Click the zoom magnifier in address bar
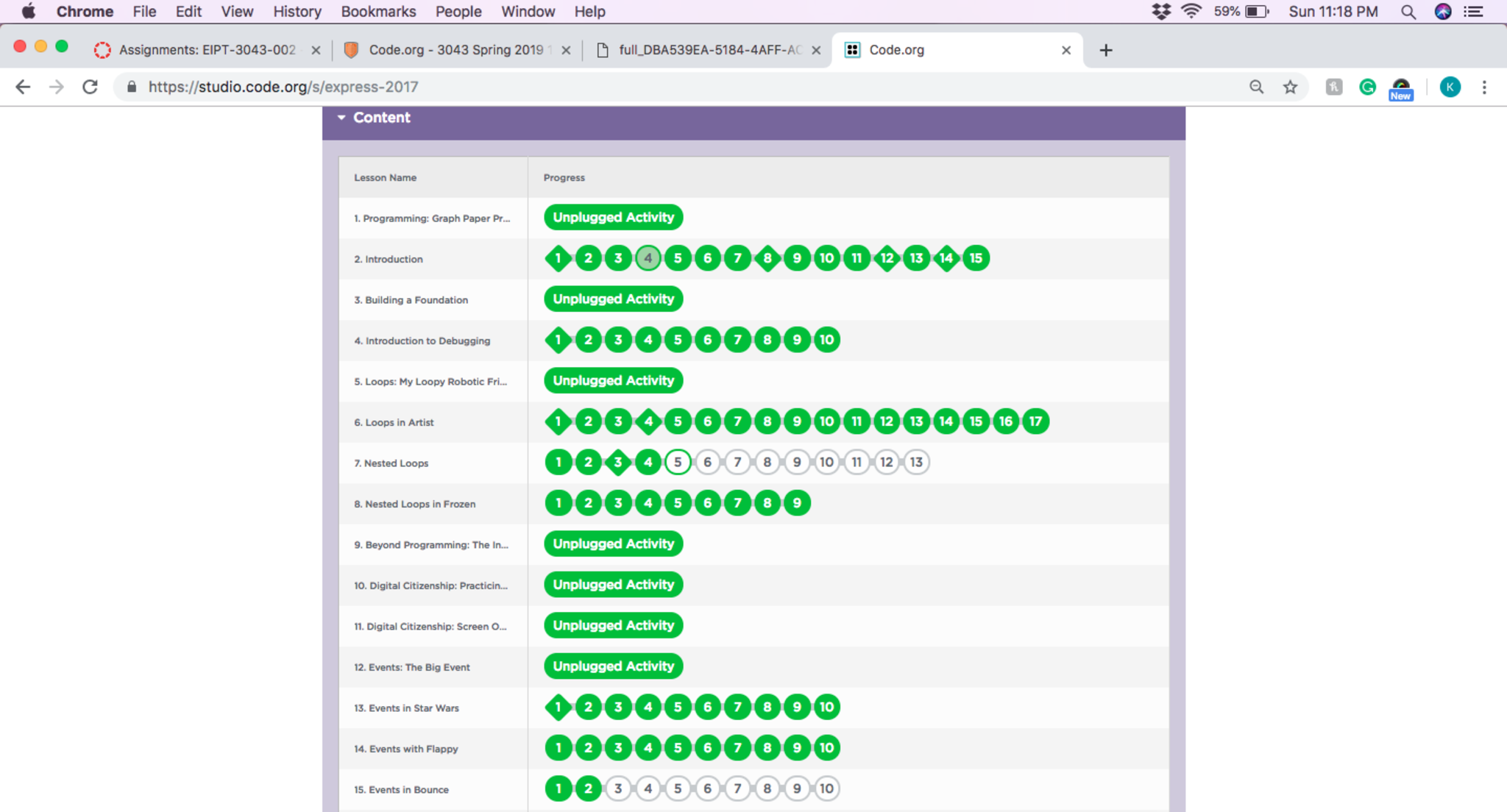The width and height of the screenshot is (1507, 812). (x=1256, y=87)
